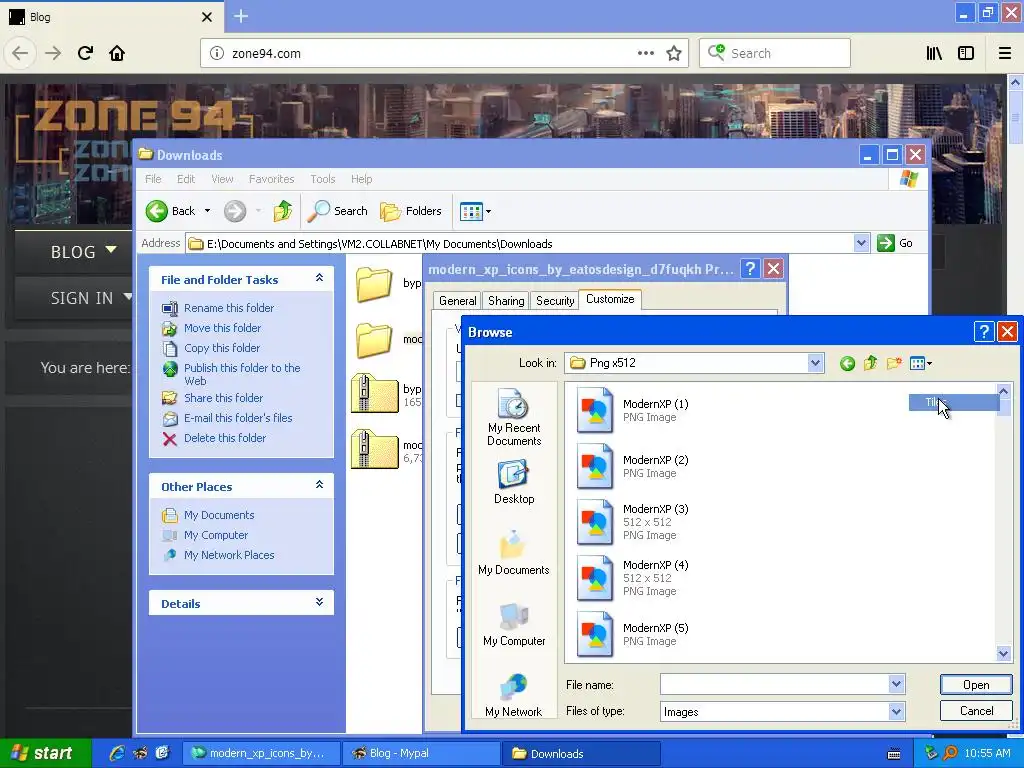The width and height of the screenshot is (1024, 768).
Task: Toggle the browser sidebar icon
Action: (x=966, y=54)
